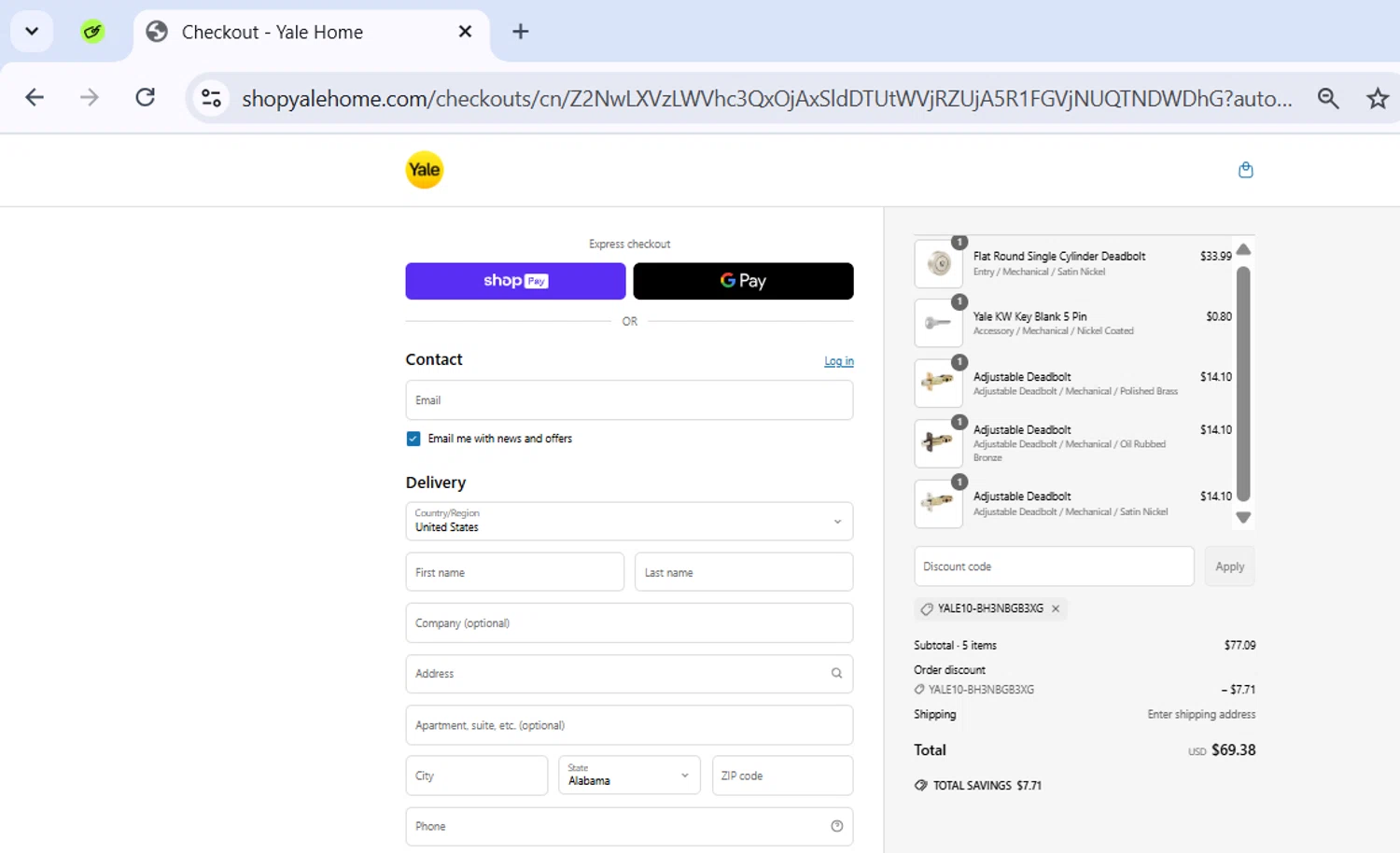Click the Address search magnifier icon
The image size is (1400, 853).
coord(836,673)
